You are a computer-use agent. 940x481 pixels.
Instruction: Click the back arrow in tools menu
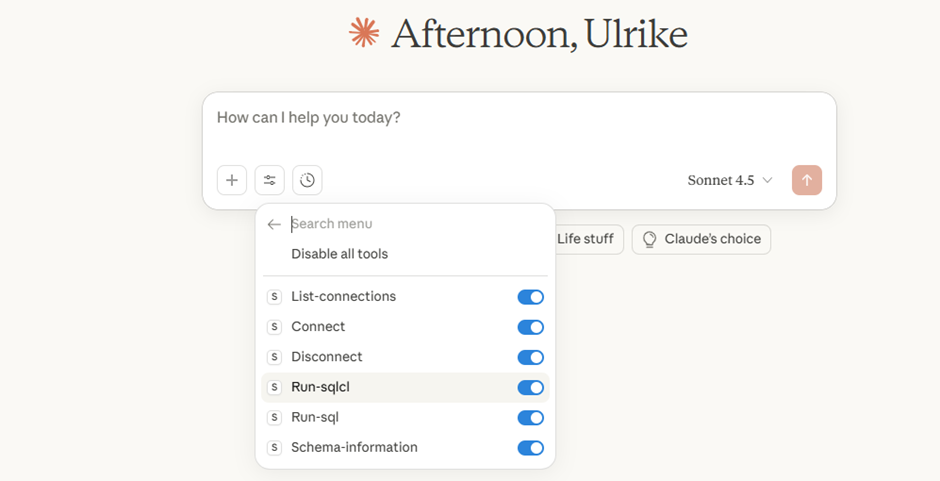tap(274, 225)
